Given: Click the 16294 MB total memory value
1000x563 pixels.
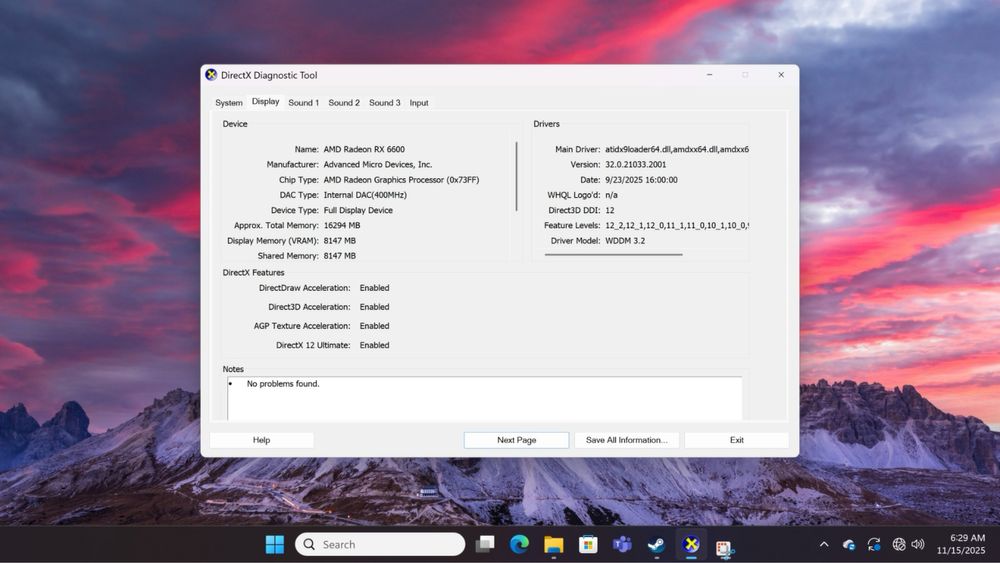Looking at the screenshot, I should [342, 226].
